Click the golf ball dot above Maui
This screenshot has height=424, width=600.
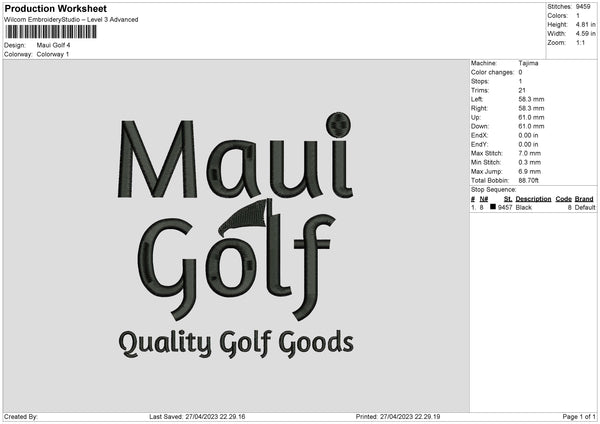(339, 125)
